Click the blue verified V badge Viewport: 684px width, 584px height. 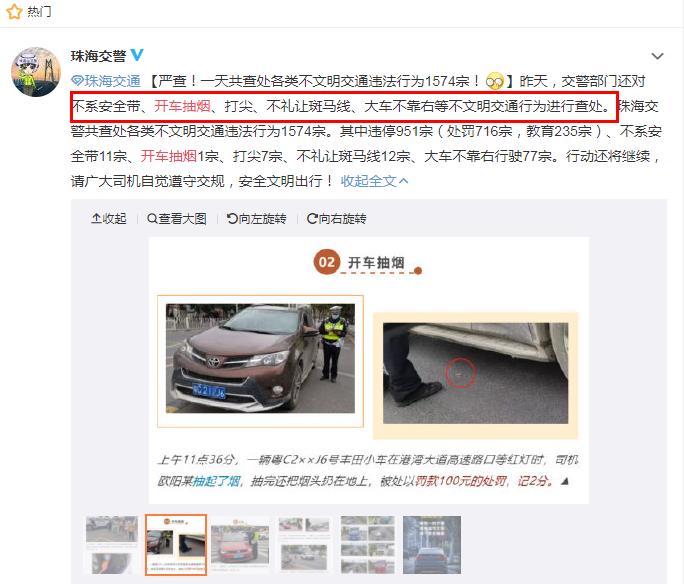click(x=137, y=55)
